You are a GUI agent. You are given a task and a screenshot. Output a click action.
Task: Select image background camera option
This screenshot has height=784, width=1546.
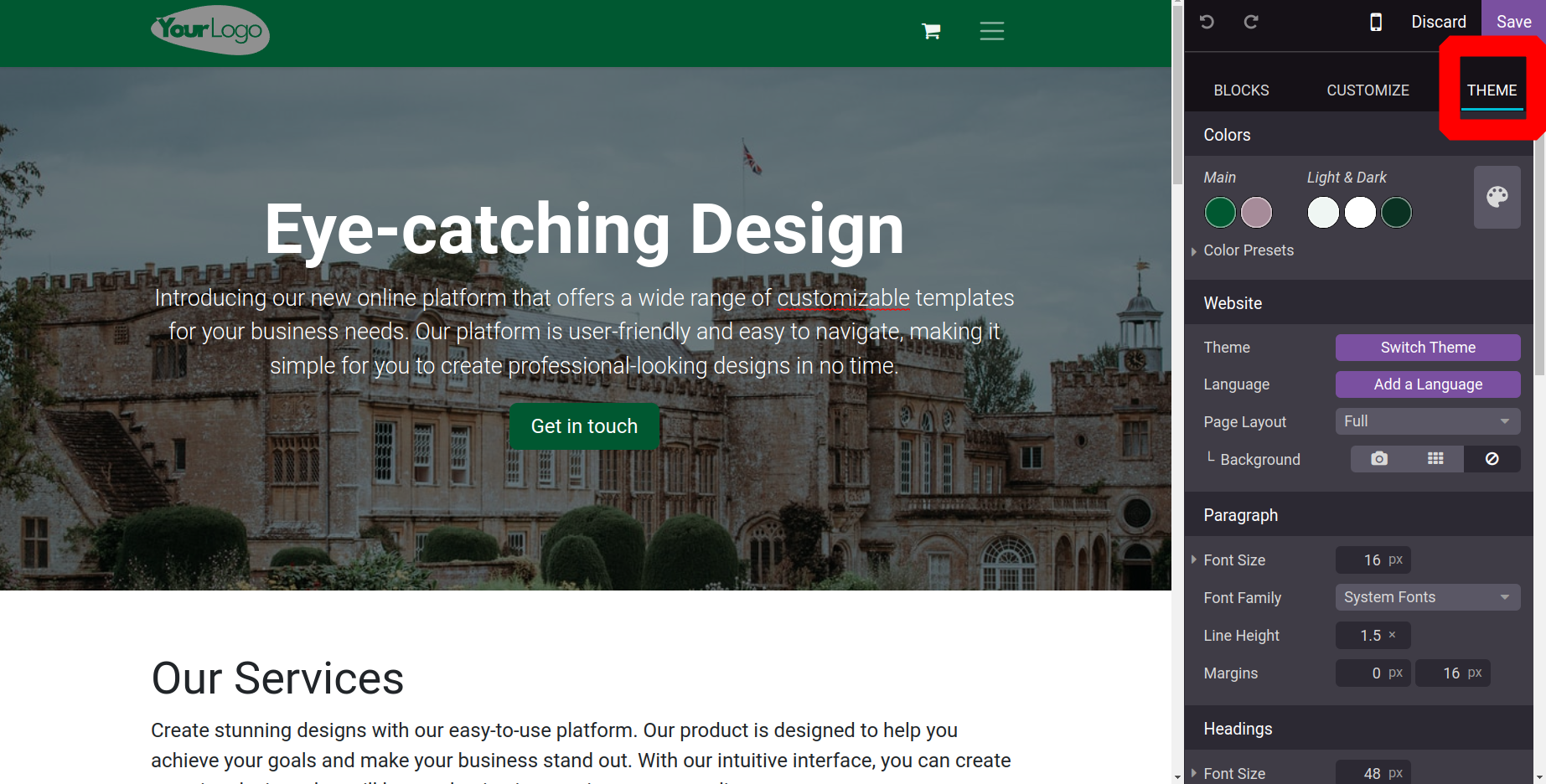(1378, 459)
